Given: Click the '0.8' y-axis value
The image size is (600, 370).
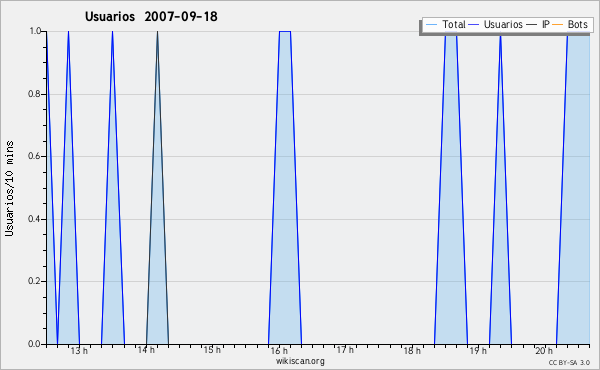Looking at the screenshot, I should [x=35, y=94].
